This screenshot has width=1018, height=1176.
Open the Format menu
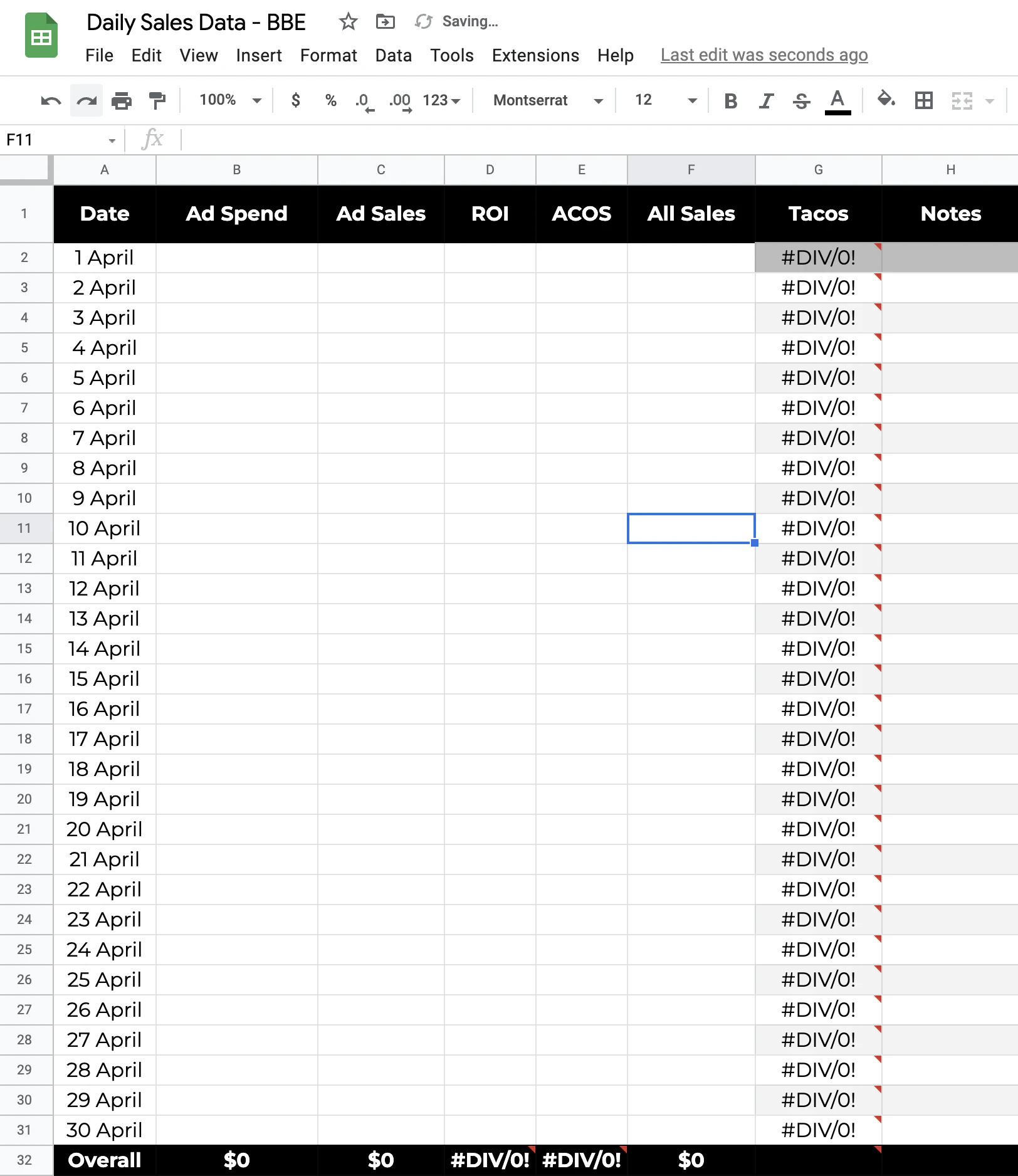pos(328,55)
